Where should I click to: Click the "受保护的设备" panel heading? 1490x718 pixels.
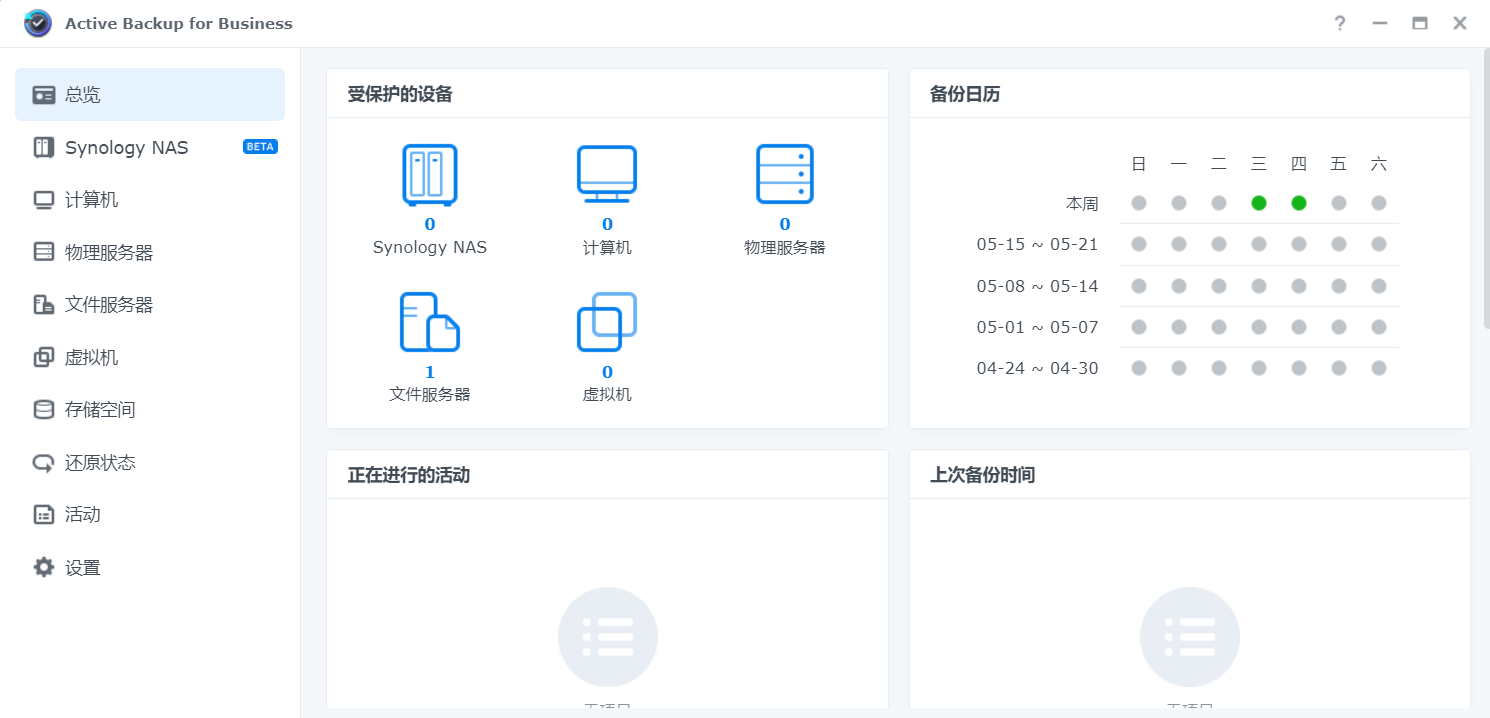pos(400,94)
